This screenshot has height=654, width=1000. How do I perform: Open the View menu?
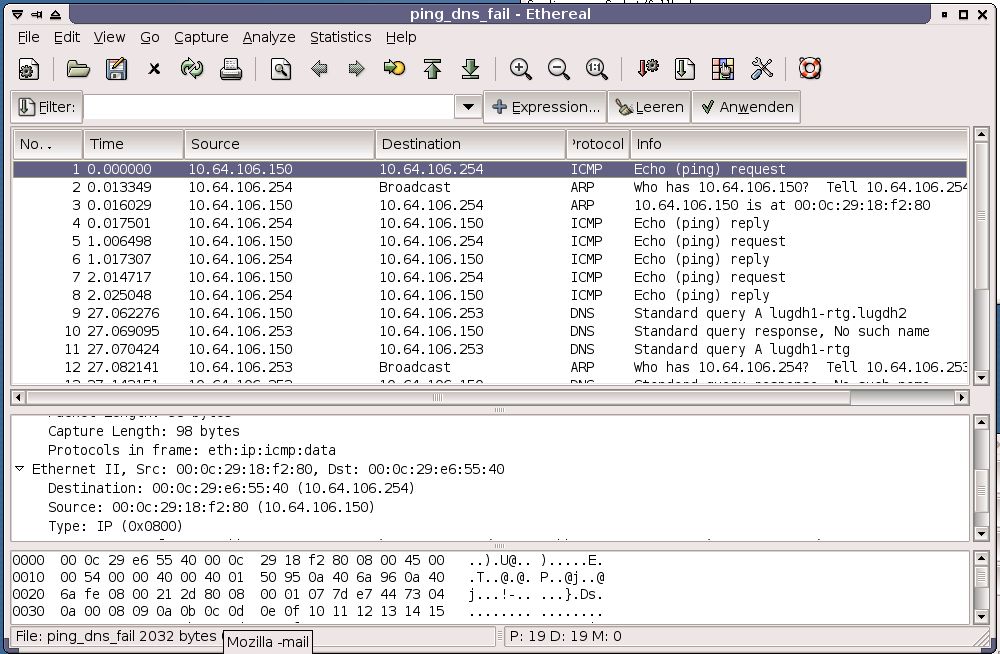tap(110, 37)
